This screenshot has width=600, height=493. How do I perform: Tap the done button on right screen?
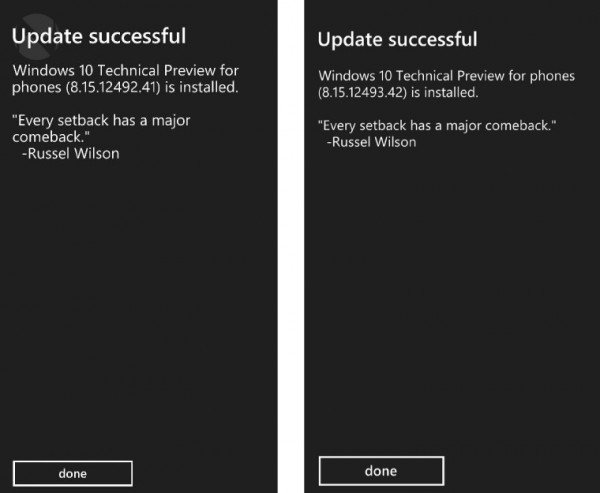point(380,471)
